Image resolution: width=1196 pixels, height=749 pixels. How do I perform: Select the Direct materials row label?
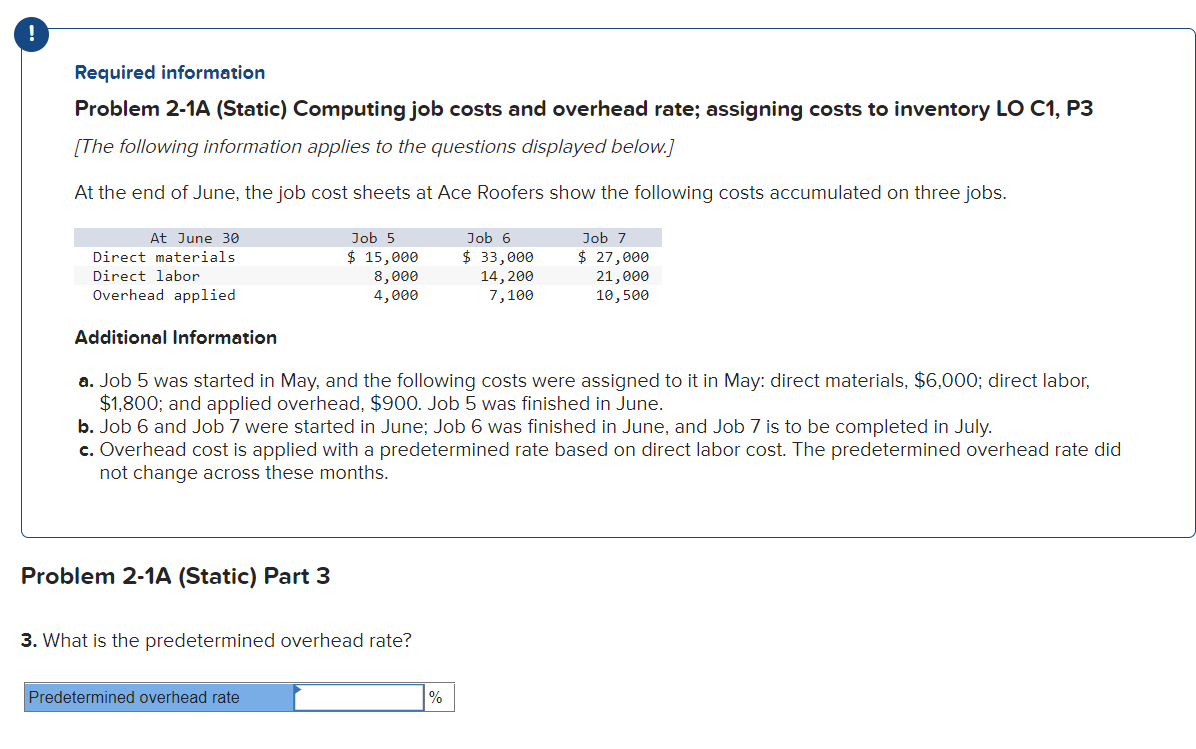pyautogui.click(x=163, y=257)
